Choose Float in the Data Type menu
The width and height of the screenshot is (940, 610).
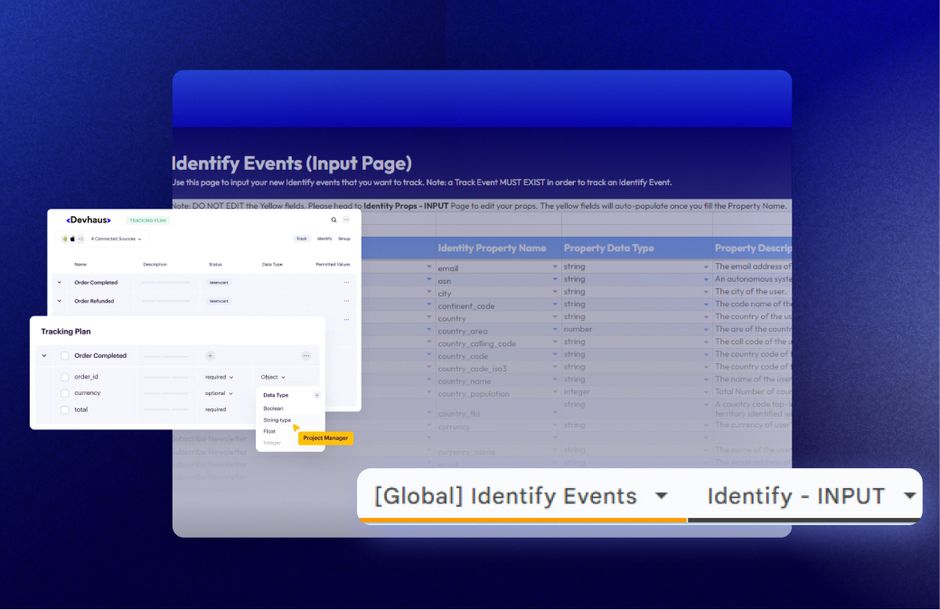click(x=270, y=431)
